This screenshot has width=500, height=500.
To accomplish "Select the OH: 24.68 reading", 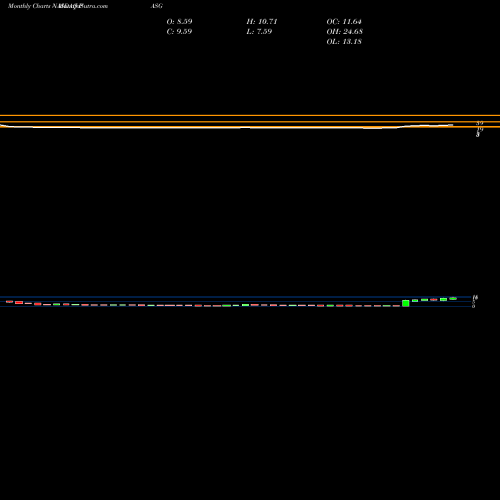I will tap(345, 31).
